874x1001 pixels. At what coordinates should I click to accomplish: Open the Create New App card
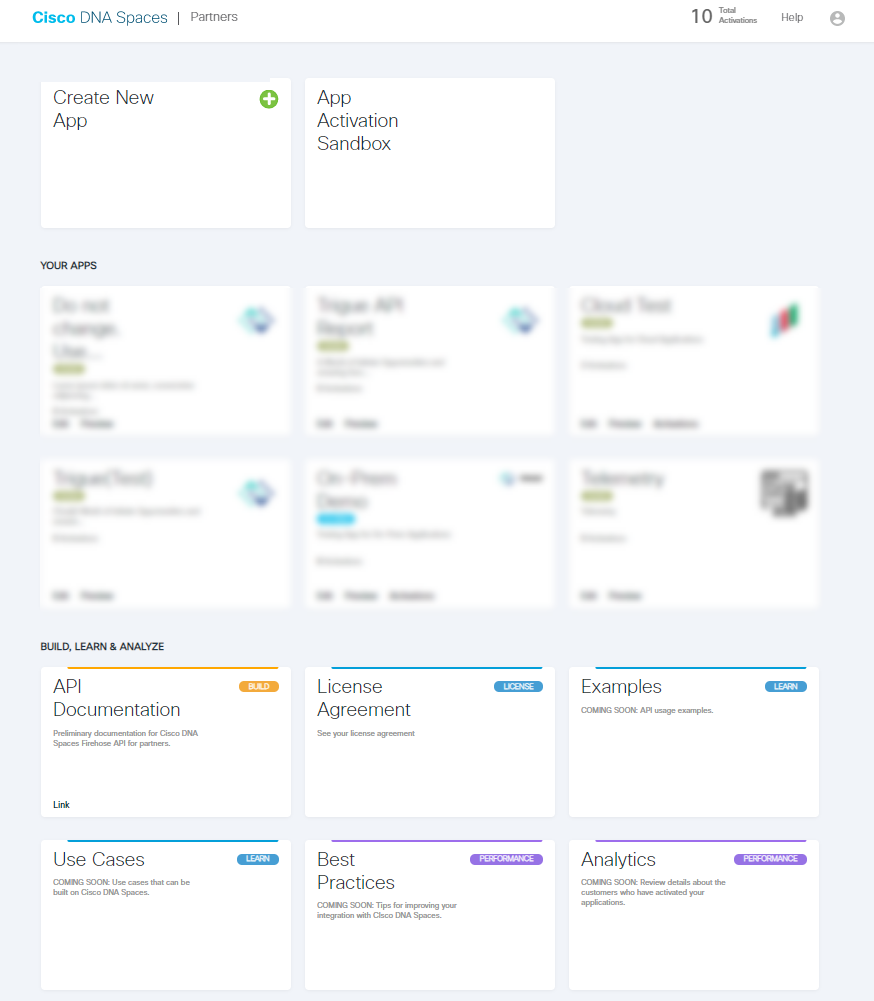click(166, 153)
